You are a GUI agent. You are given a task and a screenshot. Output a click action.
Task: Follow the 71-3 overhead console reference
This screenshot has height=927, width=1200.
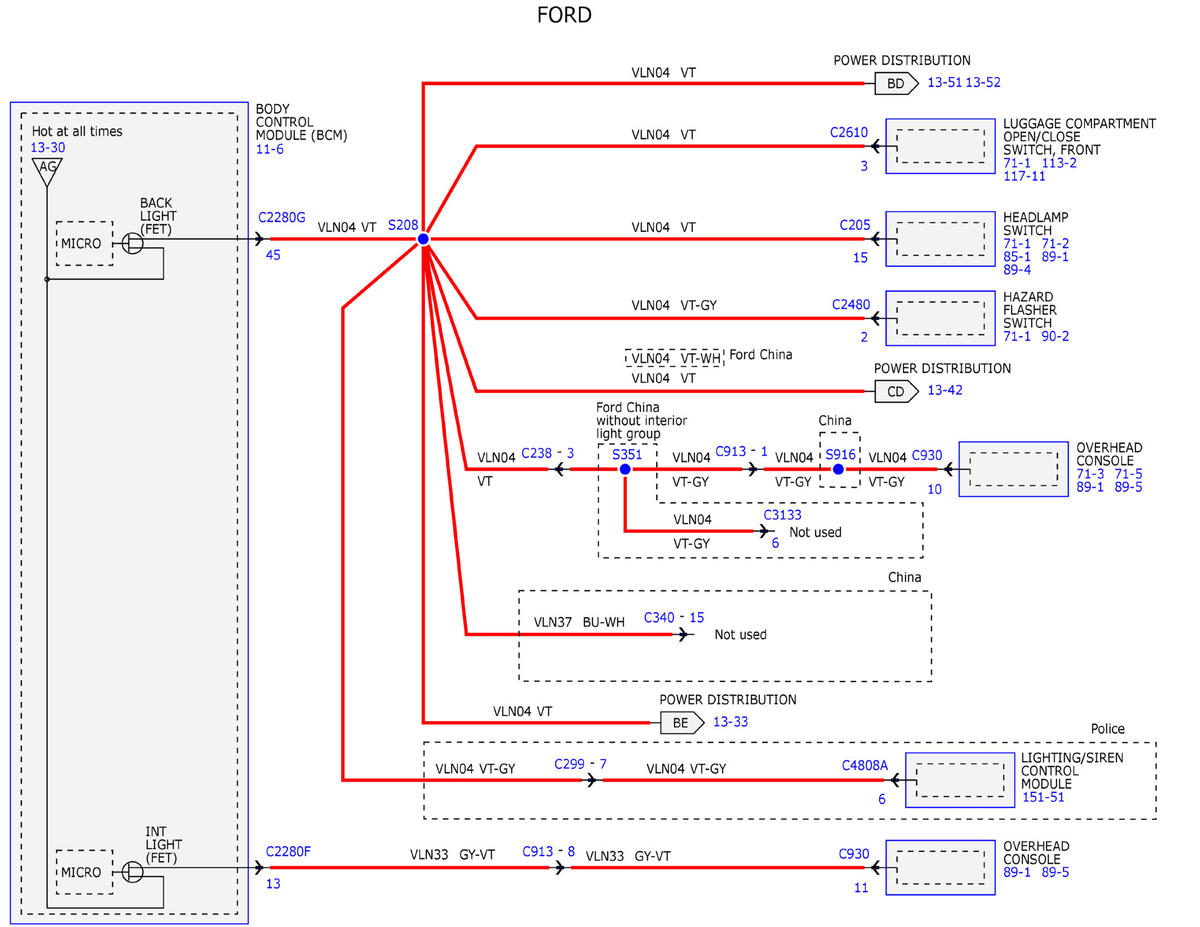click(1091, 474)
